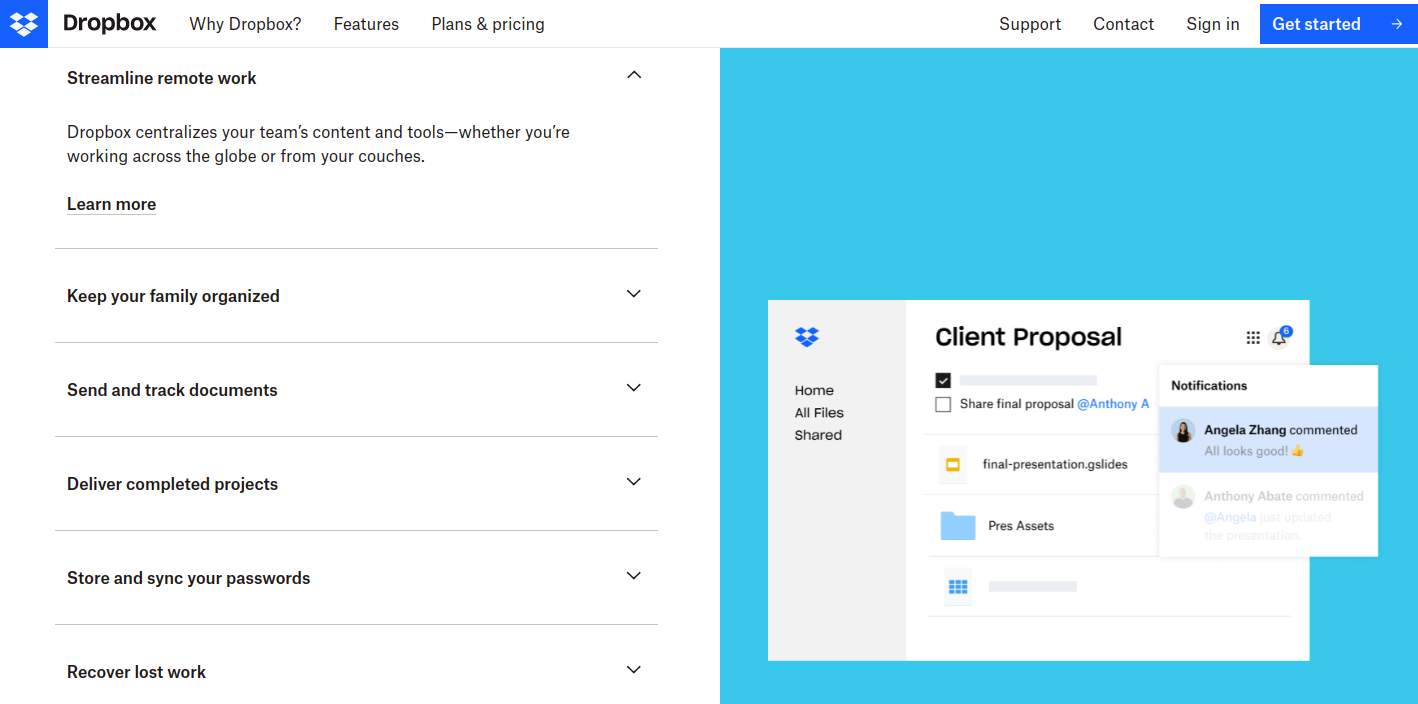
Task: Expand the Deliver completed projects section
Action: pos(633,482)
